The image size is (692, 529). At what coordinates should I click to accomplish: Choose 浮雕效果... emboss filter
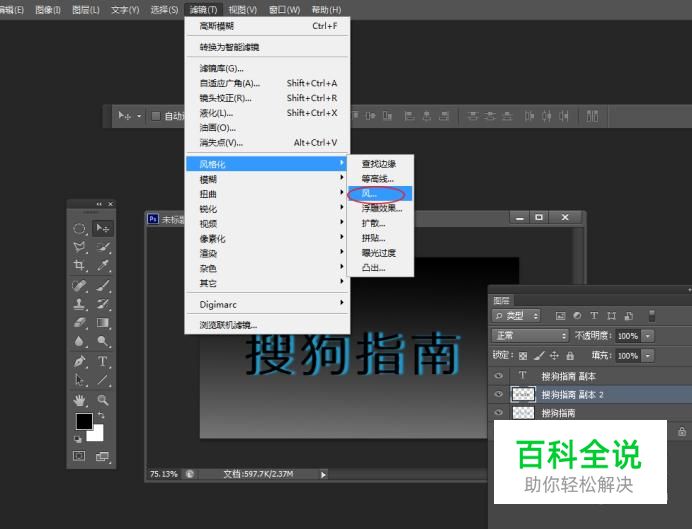tap(380, 208)
